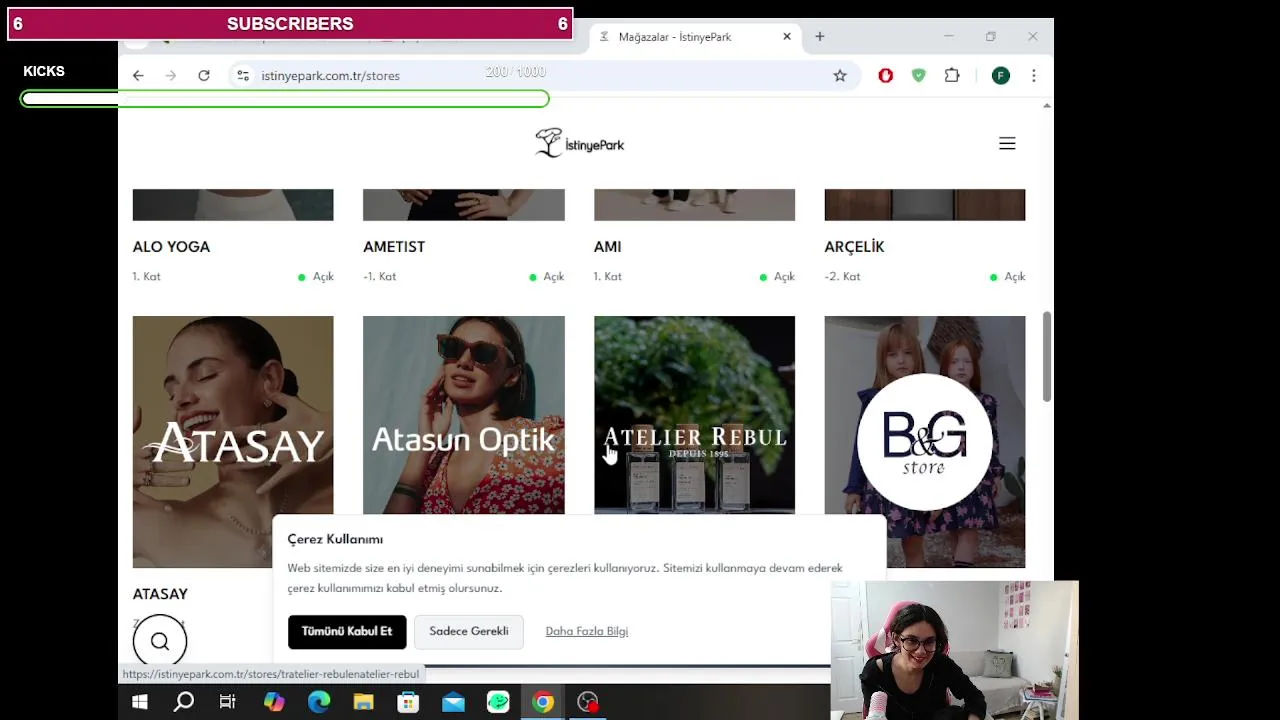Open the ALO YOGA store link

[x=171, y=247]
